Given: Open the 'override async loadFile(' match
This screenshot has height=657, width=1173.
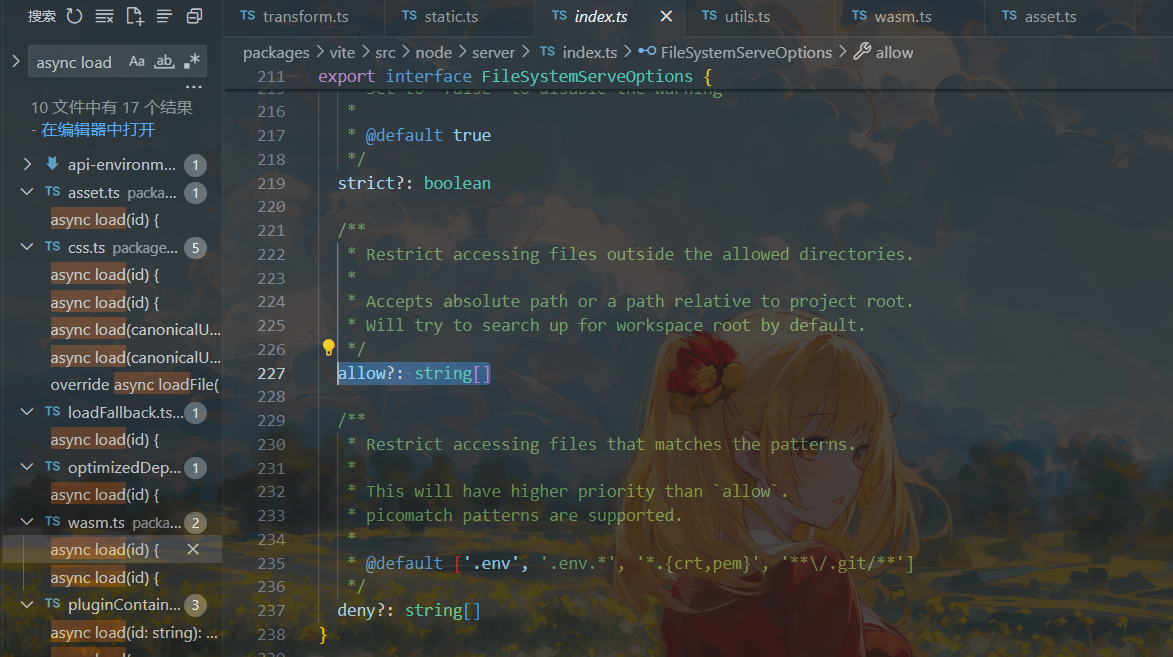Looking at the screenshot, I should click(135, 385).
